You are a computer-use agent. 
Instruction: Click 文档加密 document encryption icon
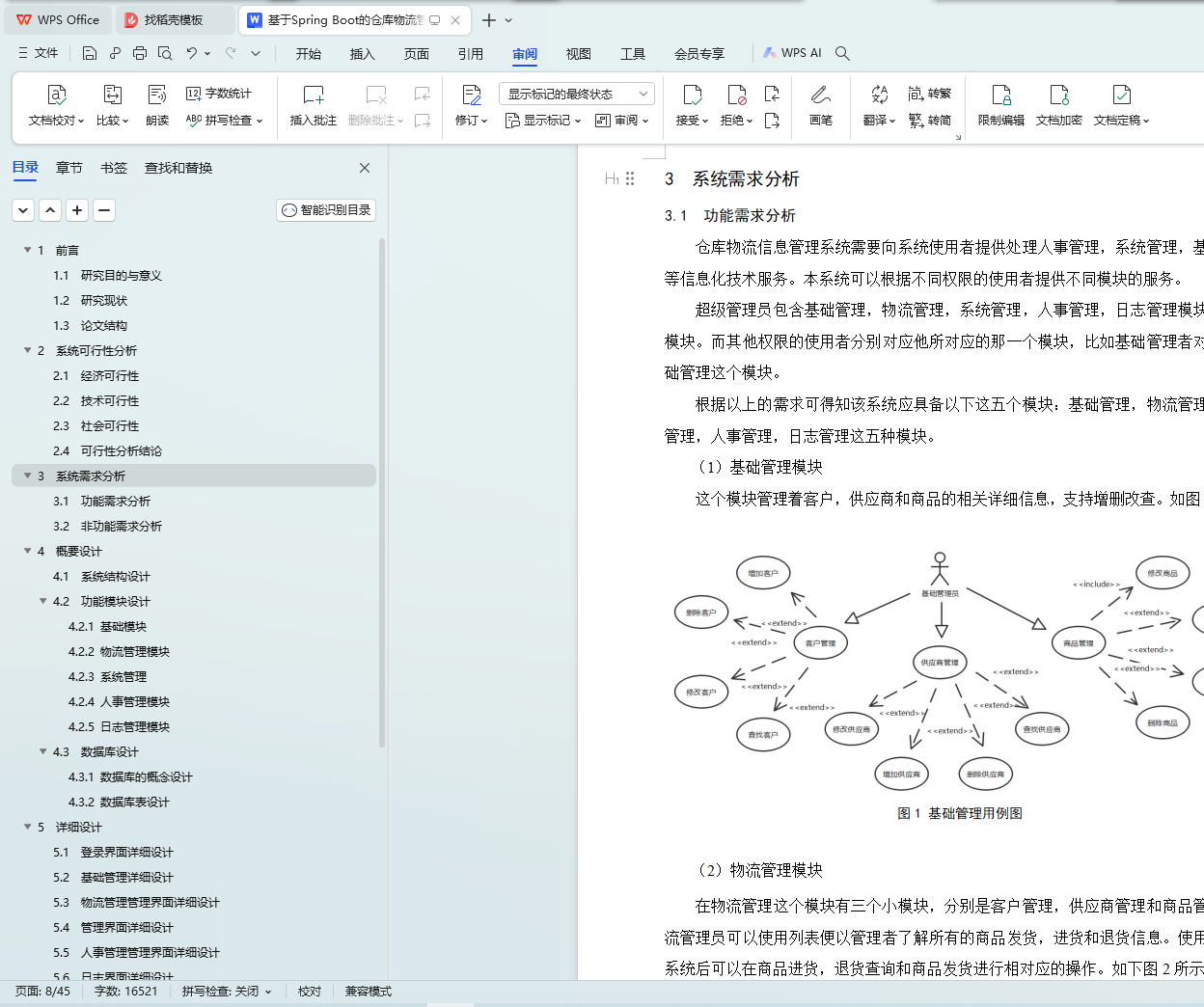click(1059, 95)
